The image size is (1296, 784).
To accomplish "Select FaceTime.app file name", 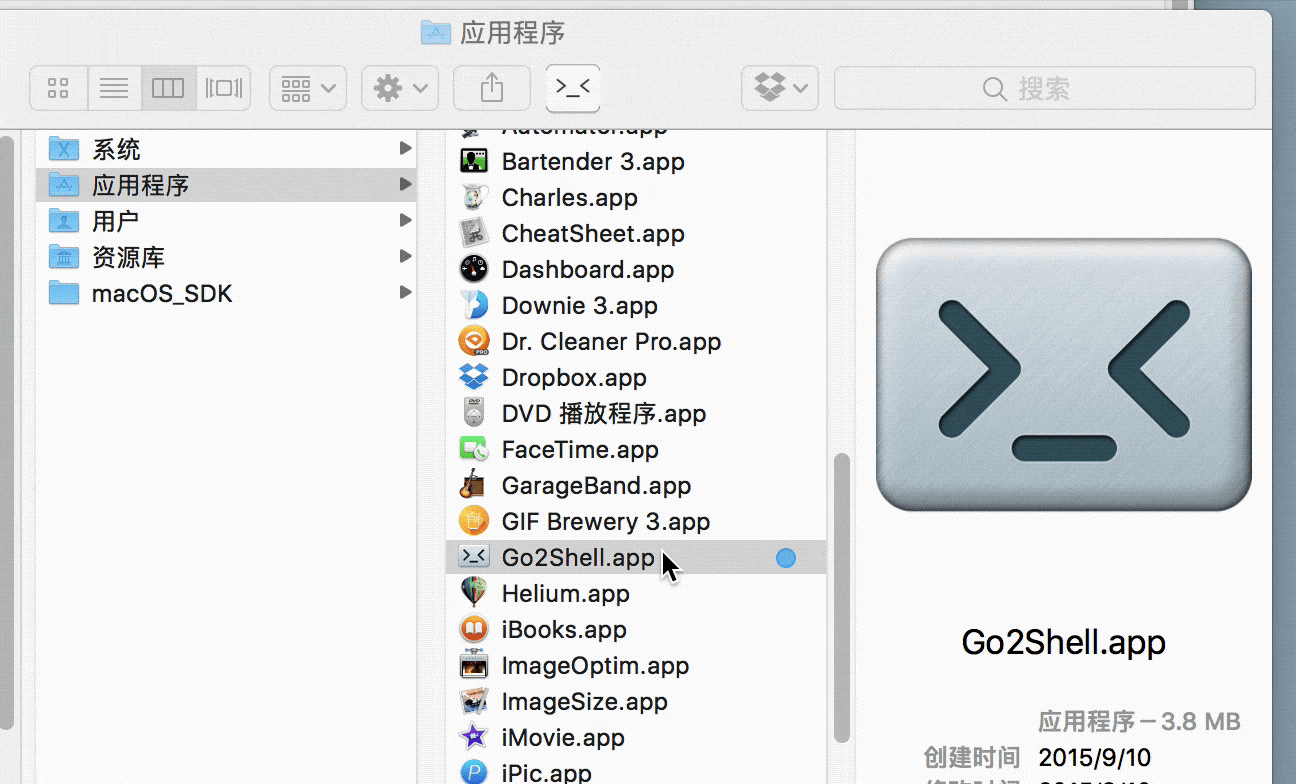I will (580, 449).
